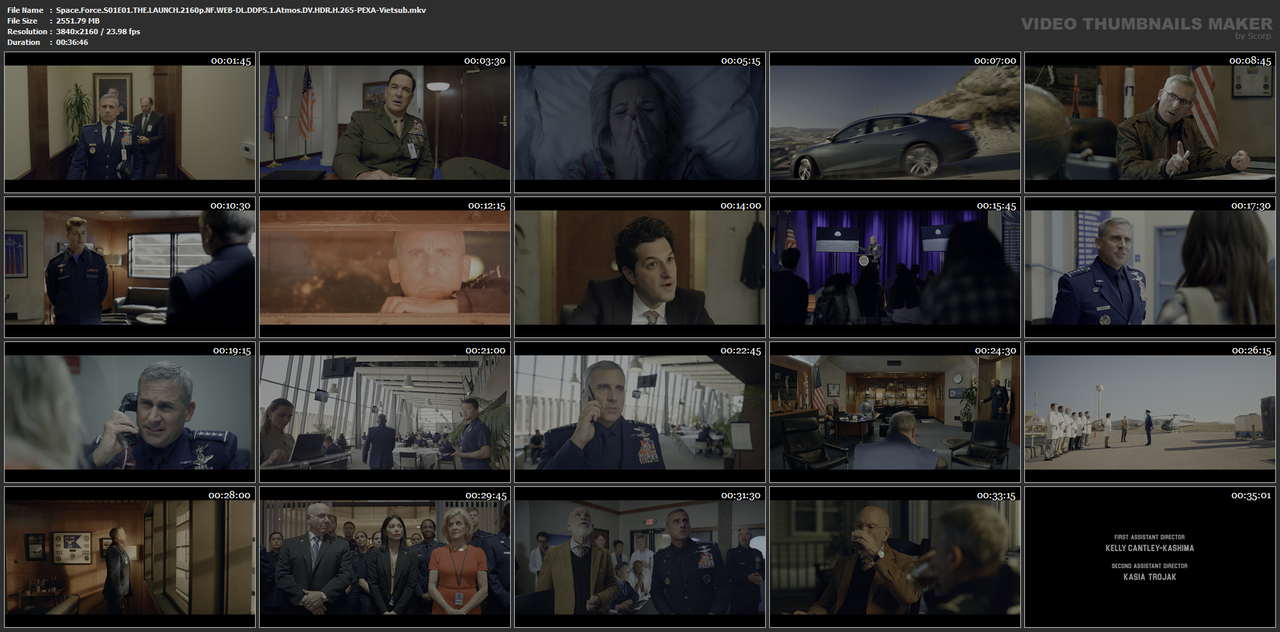Choose the crowd thumbnail at 00:29:45
1280x632 pixels.
pyautogui.click(x=385, y=557)
